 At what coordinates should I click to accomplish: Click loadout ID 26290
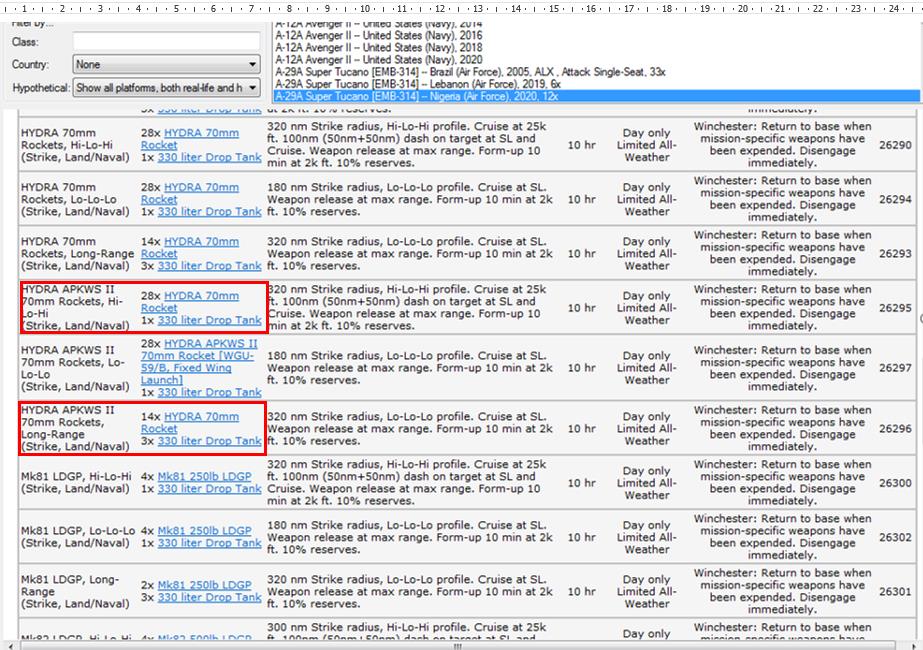895,145
